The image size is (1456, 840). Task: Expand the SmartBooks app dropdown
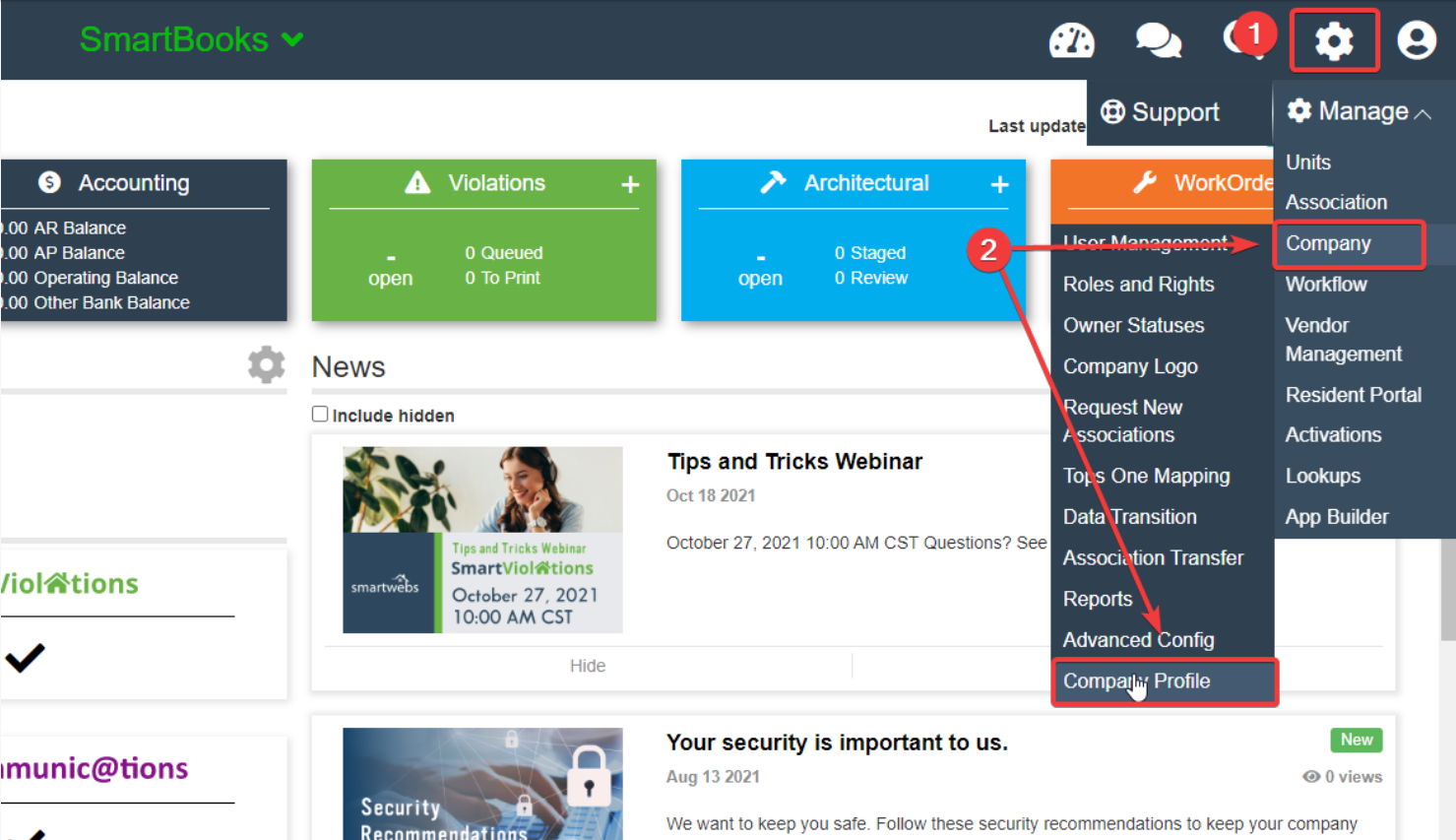(x=292, y=39)
